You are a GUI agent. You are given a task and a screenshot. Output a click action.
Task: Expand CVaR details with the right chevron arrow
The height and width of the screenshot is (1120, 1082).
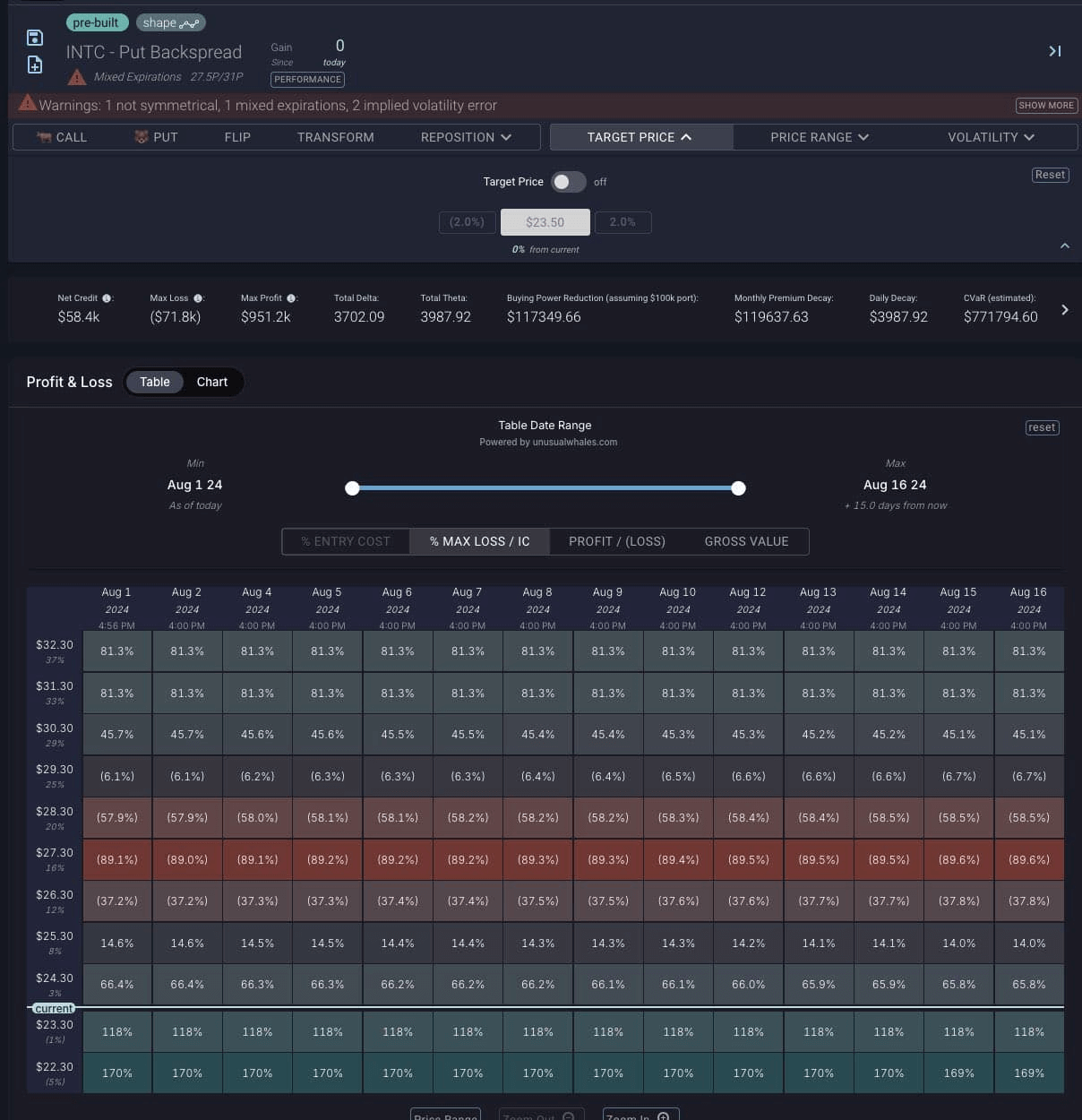pyautogui.click(x=1065, y=309)
